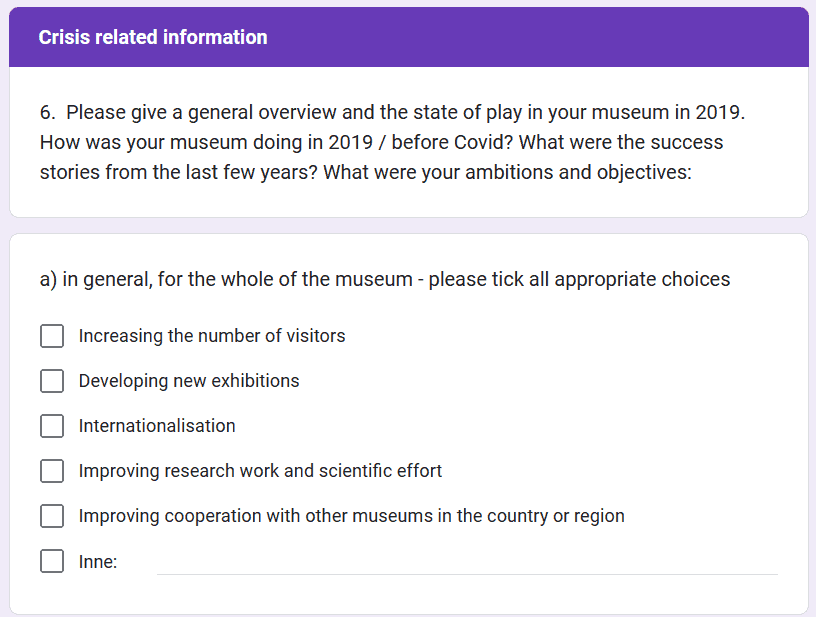The width and height of the screenshot is (816, 617).
Task: Click the Inne text input line
Action: (x=467, y=562)
